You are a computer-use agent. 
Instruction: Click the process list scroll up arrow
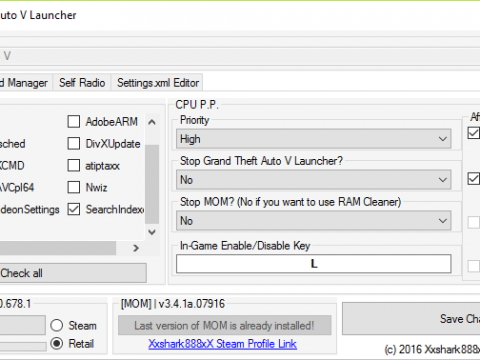(x=152, y=122)
